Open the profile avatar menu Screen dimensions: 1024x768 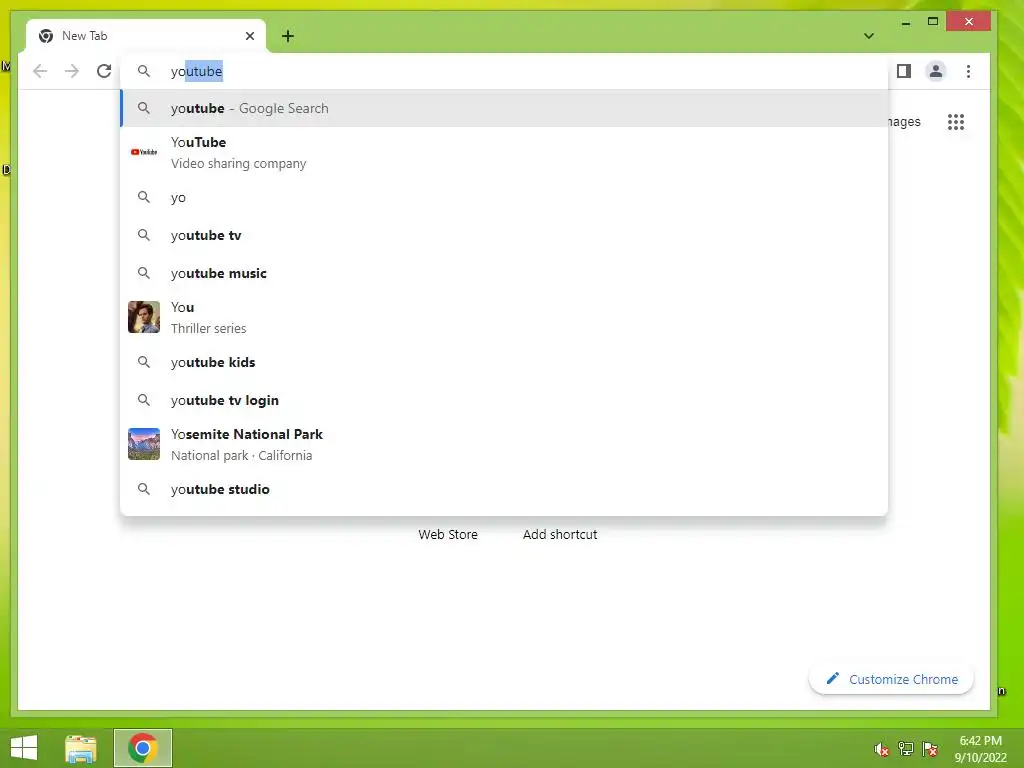936,71
